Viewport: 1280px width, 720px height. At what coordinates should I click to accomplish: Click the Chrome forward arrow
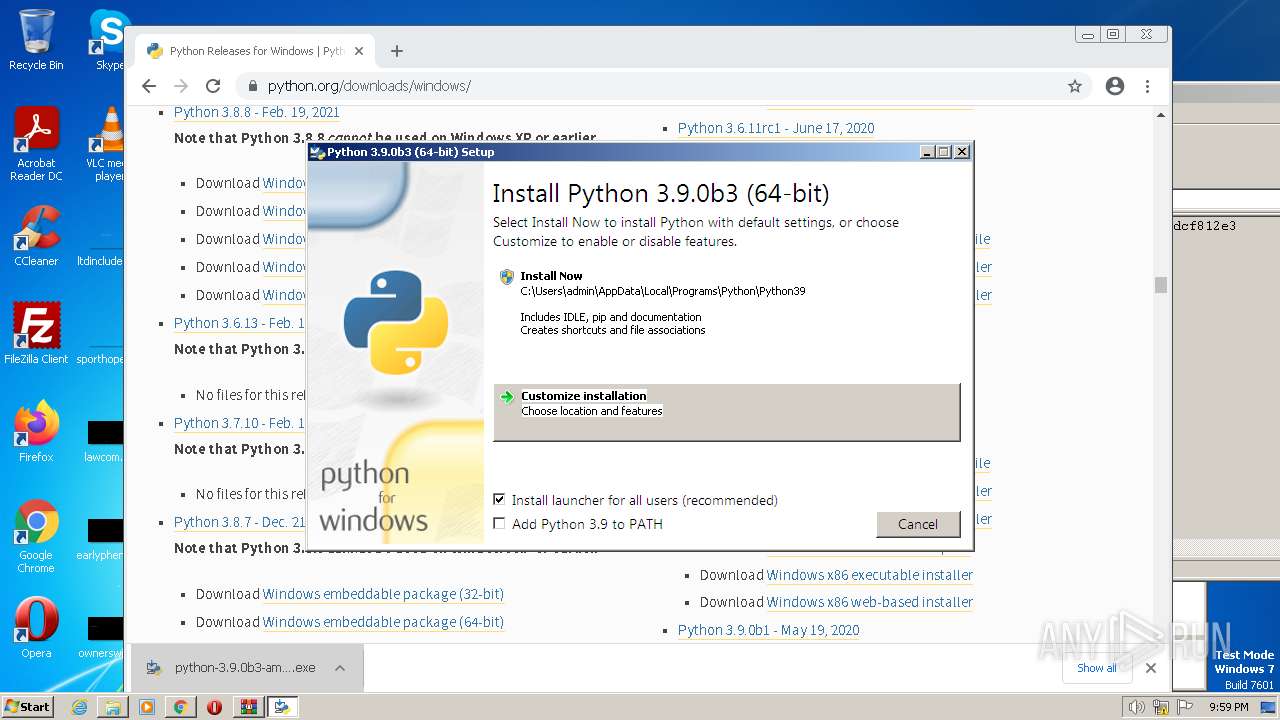point(181,86)
